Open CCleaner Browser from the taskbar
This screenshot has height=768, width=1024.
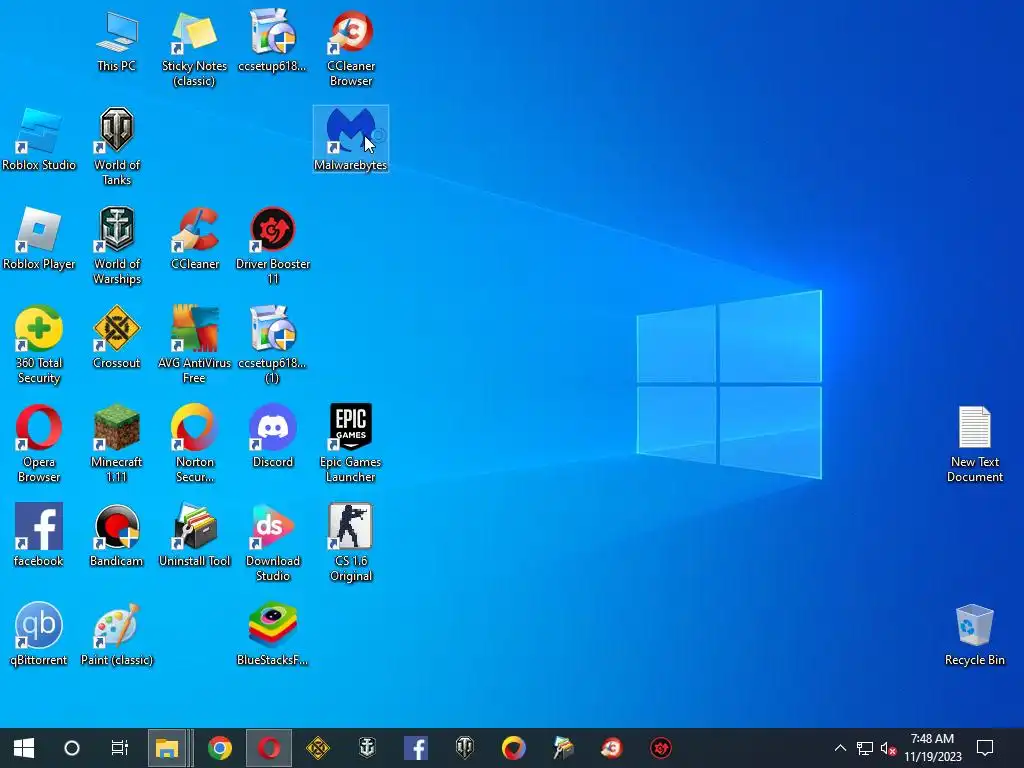pos(612,748)
